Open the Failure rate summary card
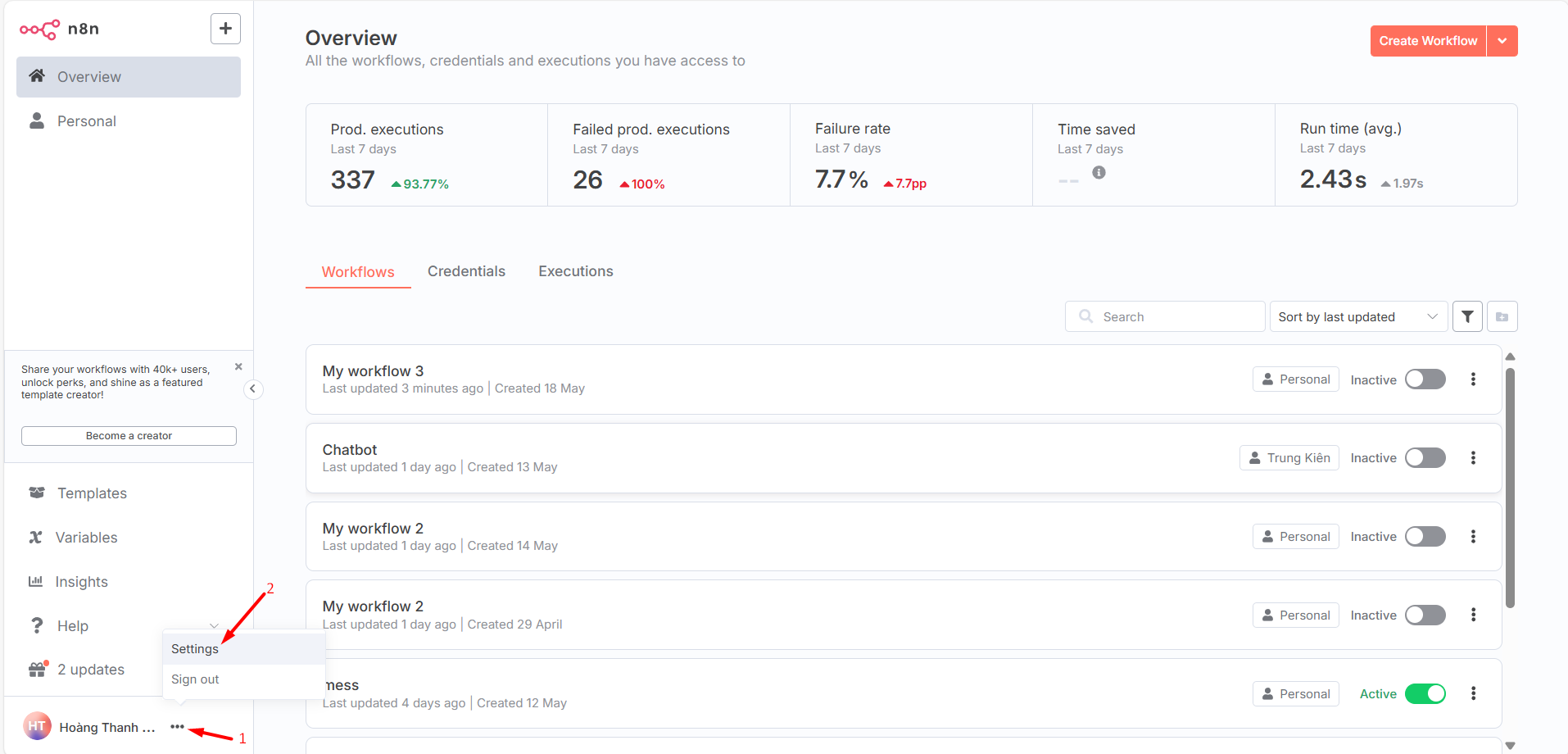This screenshot has width=1568, height=754. point(911,155)
